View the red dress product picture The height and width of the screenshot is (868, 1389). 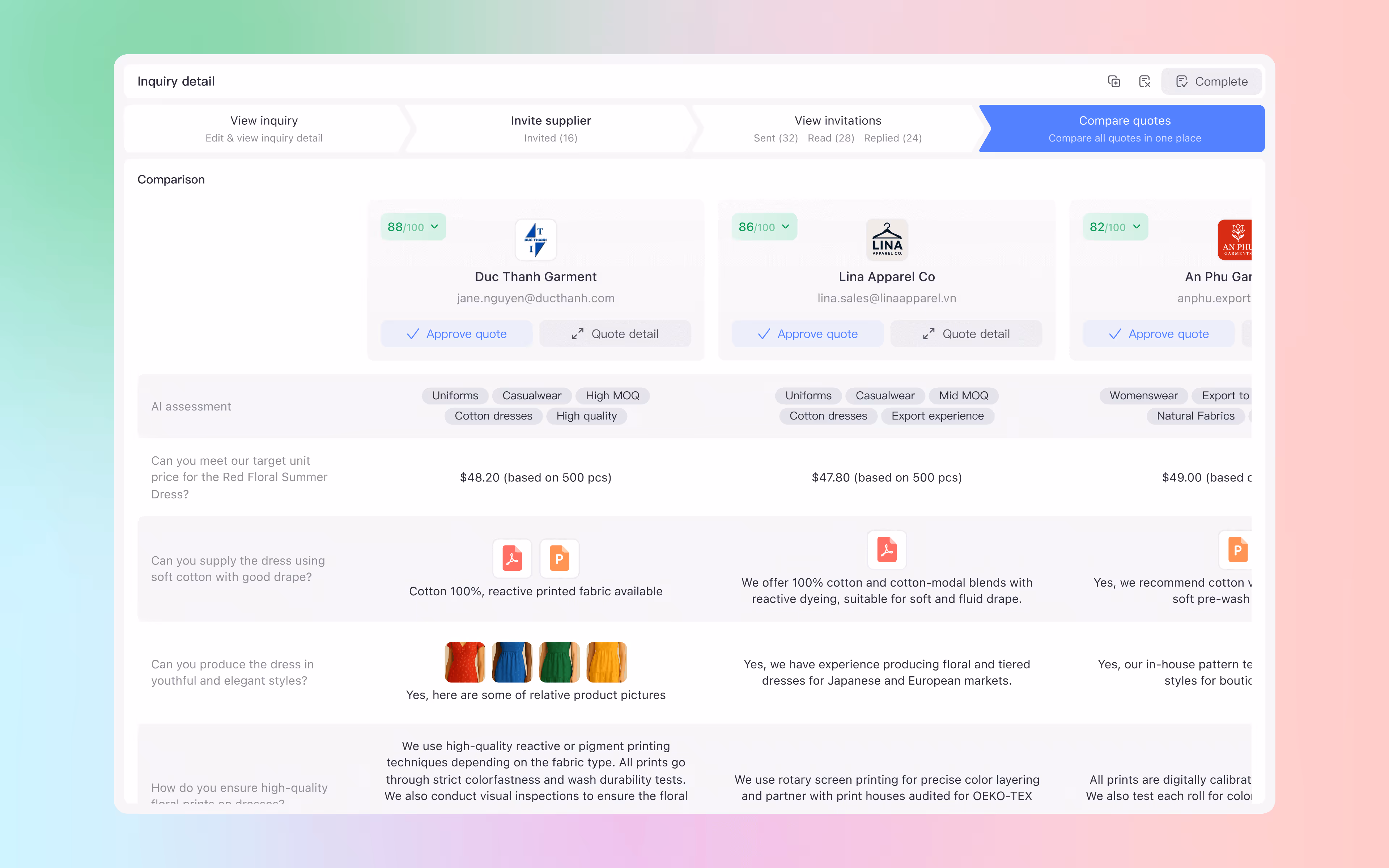(x=464, y=662)
